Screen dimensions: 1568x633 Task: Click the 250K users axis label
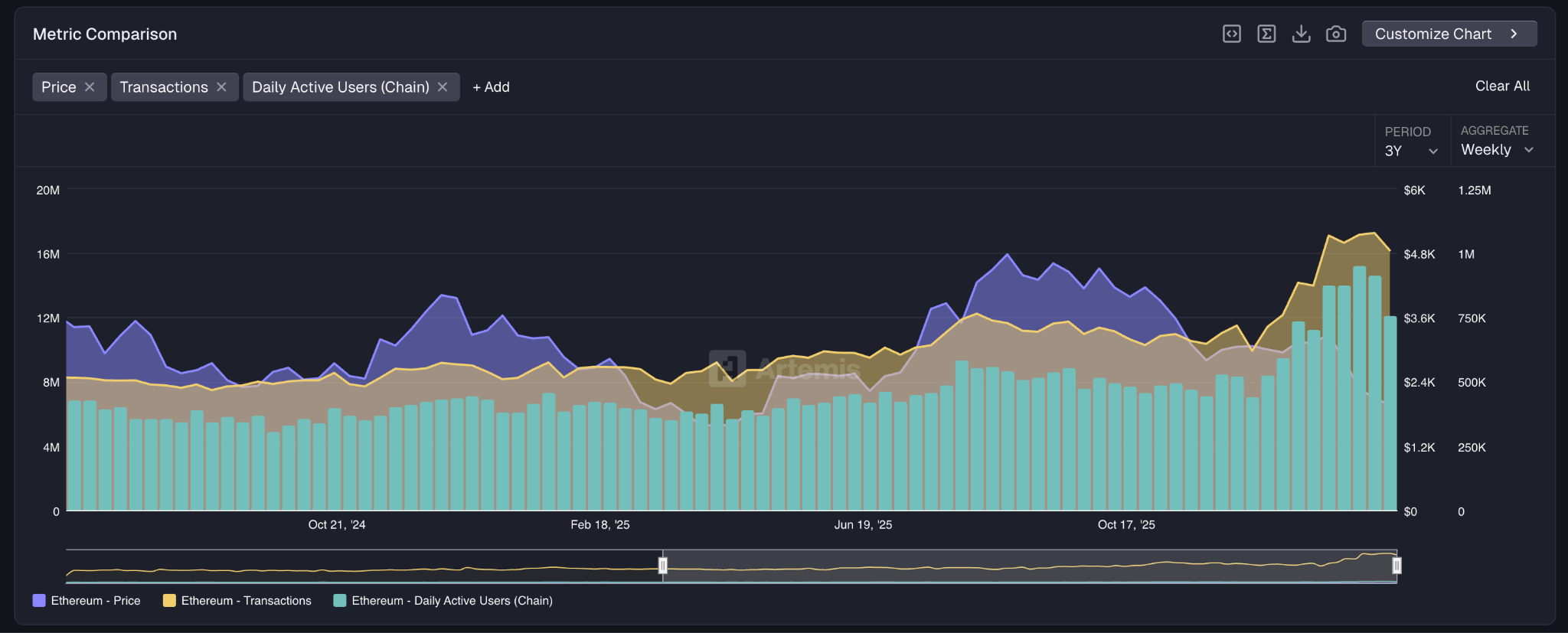tap(1472, 448)
